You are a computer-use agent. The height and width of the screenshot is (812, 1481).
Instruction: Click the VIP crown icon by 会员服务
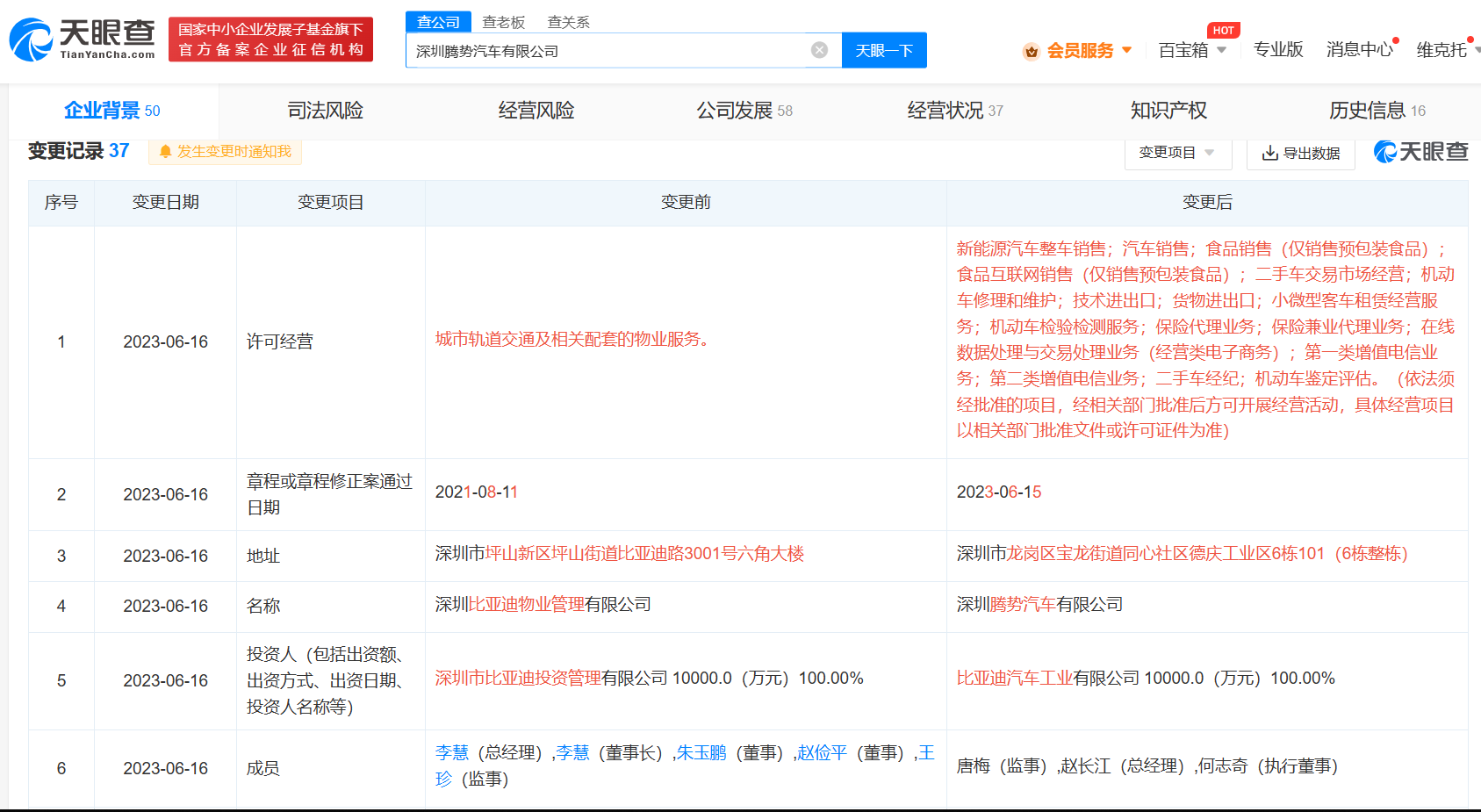[1032, 51]
